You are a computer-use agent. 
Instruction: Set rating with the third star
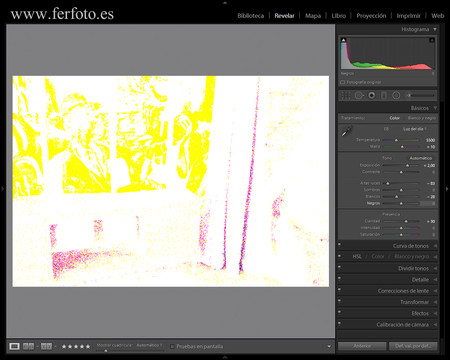click(x=76, y=347)
